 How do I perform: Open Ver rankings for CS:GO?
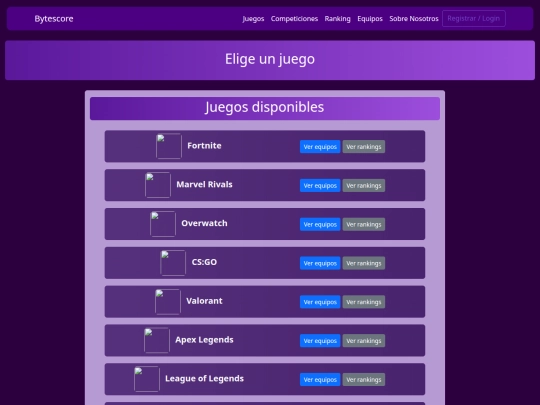tap(364, 263)
